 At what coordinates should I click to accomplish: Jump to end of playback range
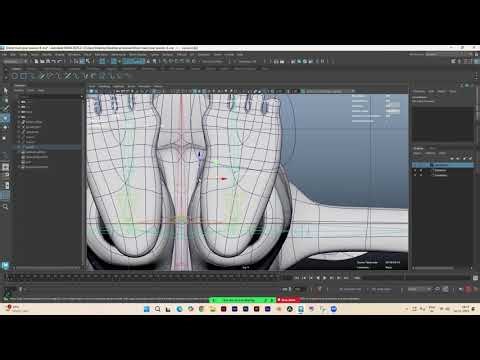point(346,278)
